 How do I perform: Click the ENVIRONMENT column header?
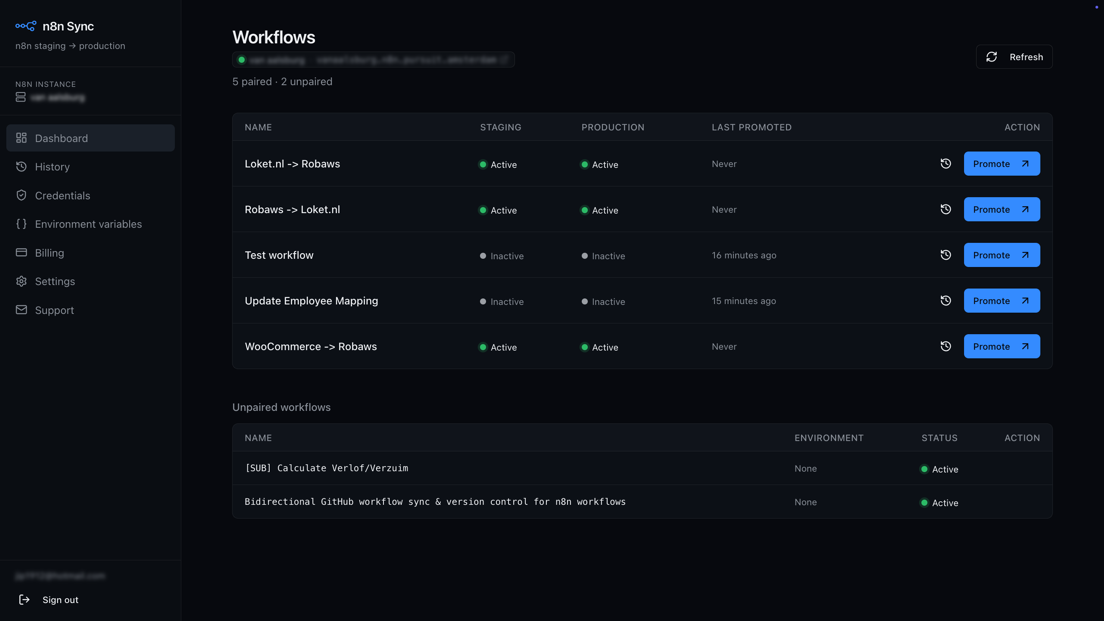point(829,438)
